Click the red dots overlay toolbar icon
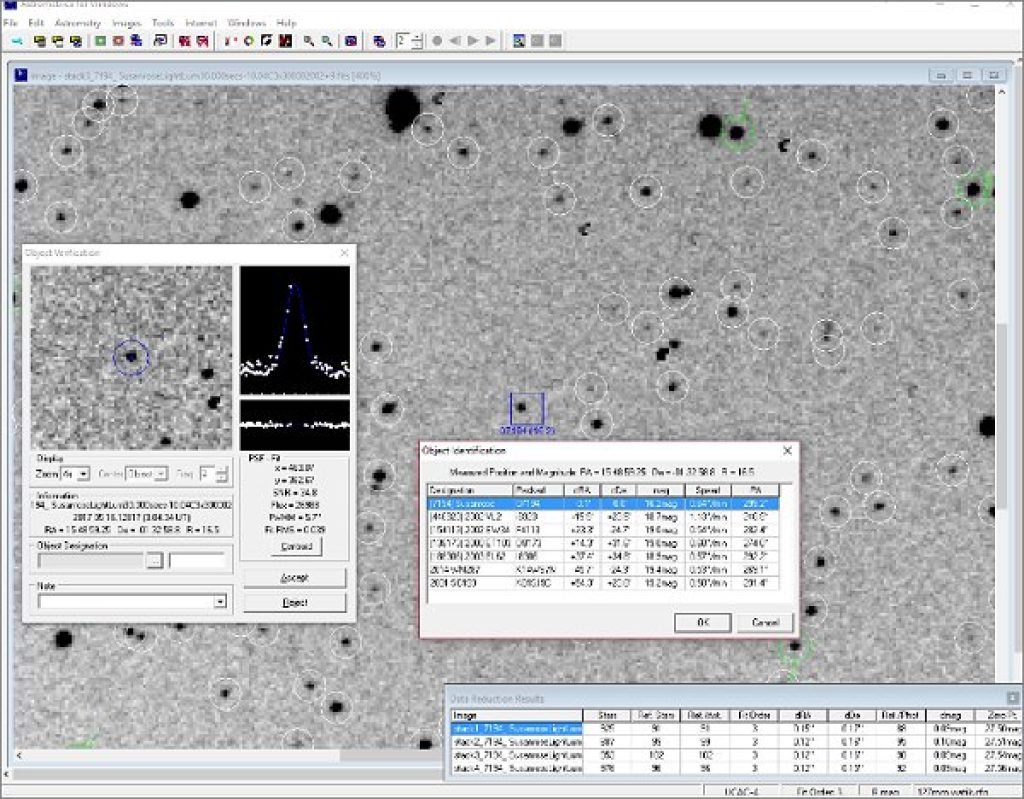 [x=229, y=41]
